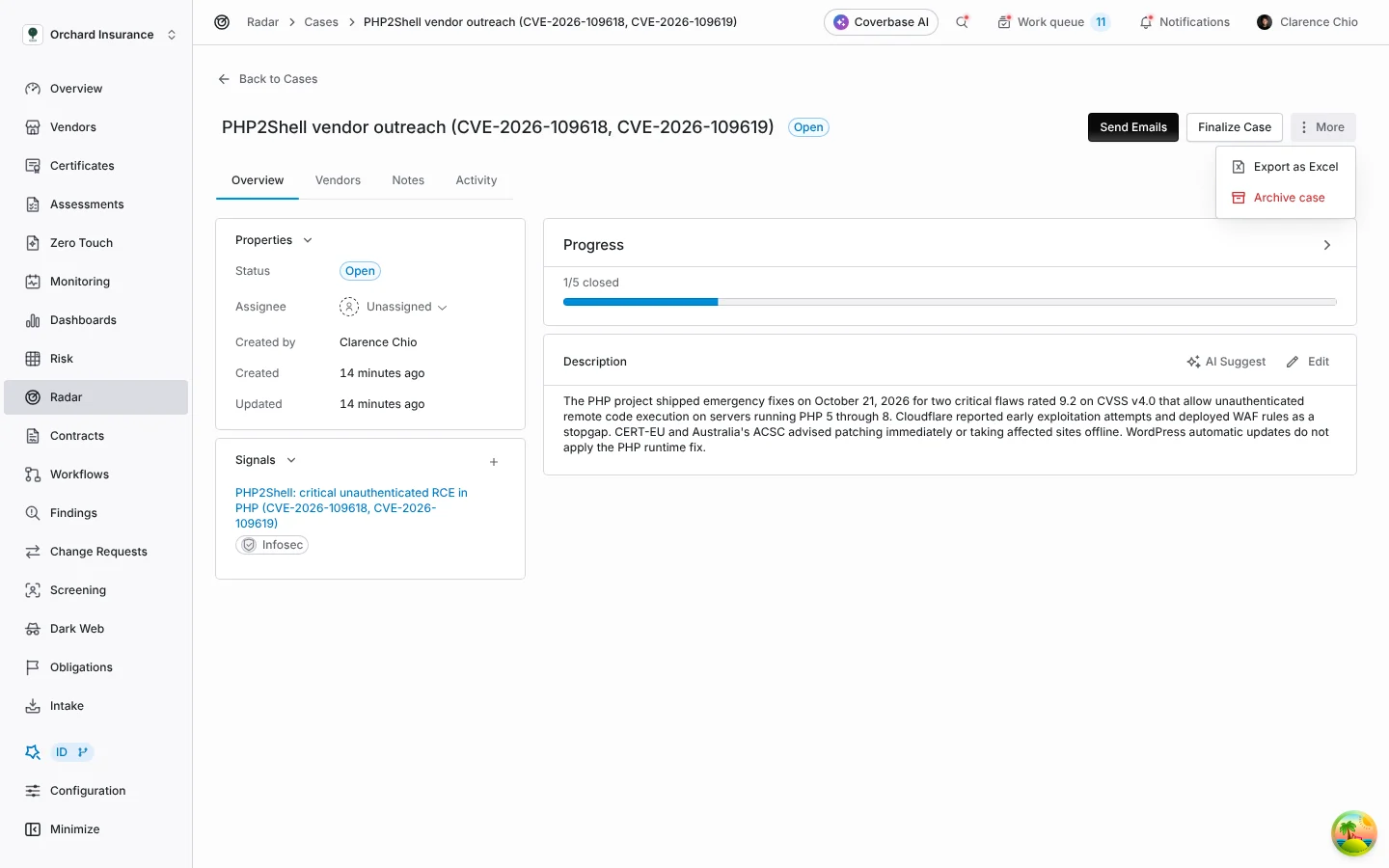Viewport: 1389px width, 868px height.
Task: Choose Export as Excel
Action: click(x=1286, y=167)
